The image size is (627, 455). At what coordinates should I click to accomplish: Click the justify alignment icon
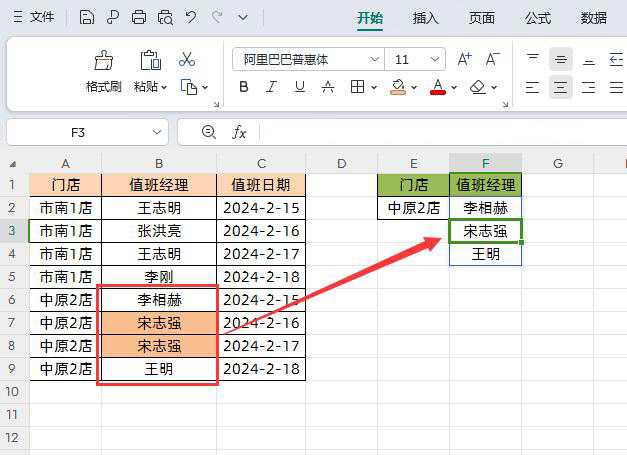pyautogui.click(x=616, y=87)
